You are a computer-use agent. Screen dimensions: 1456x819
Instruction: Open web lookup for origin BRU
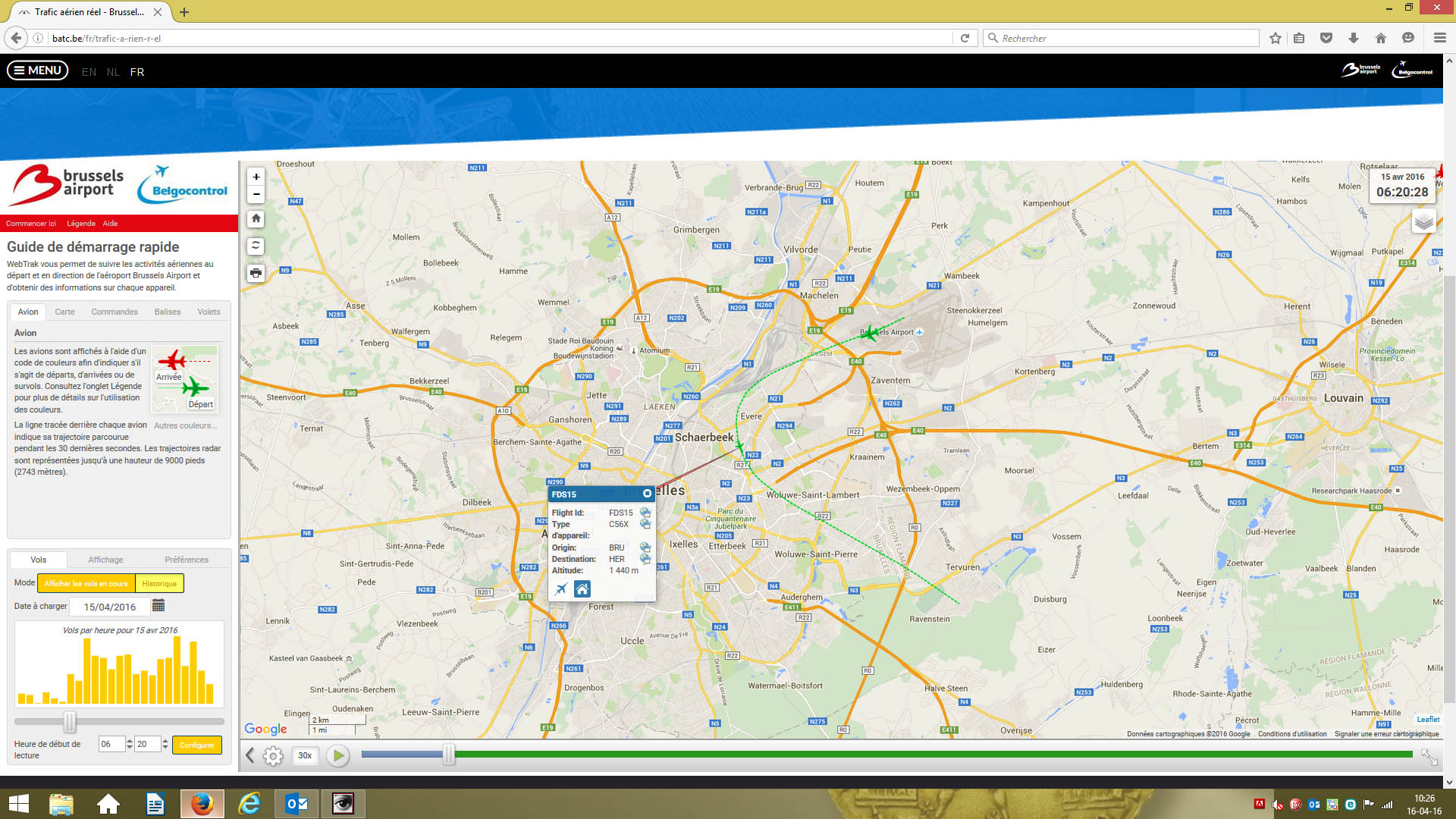click(645, 548)
